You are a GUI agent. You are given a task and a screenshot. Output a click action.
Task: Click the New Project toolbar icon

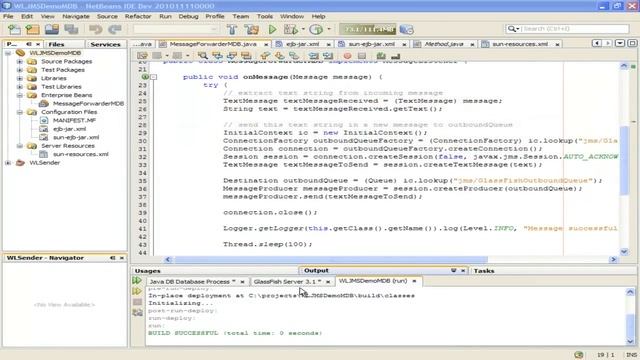(x=33, y=29)
